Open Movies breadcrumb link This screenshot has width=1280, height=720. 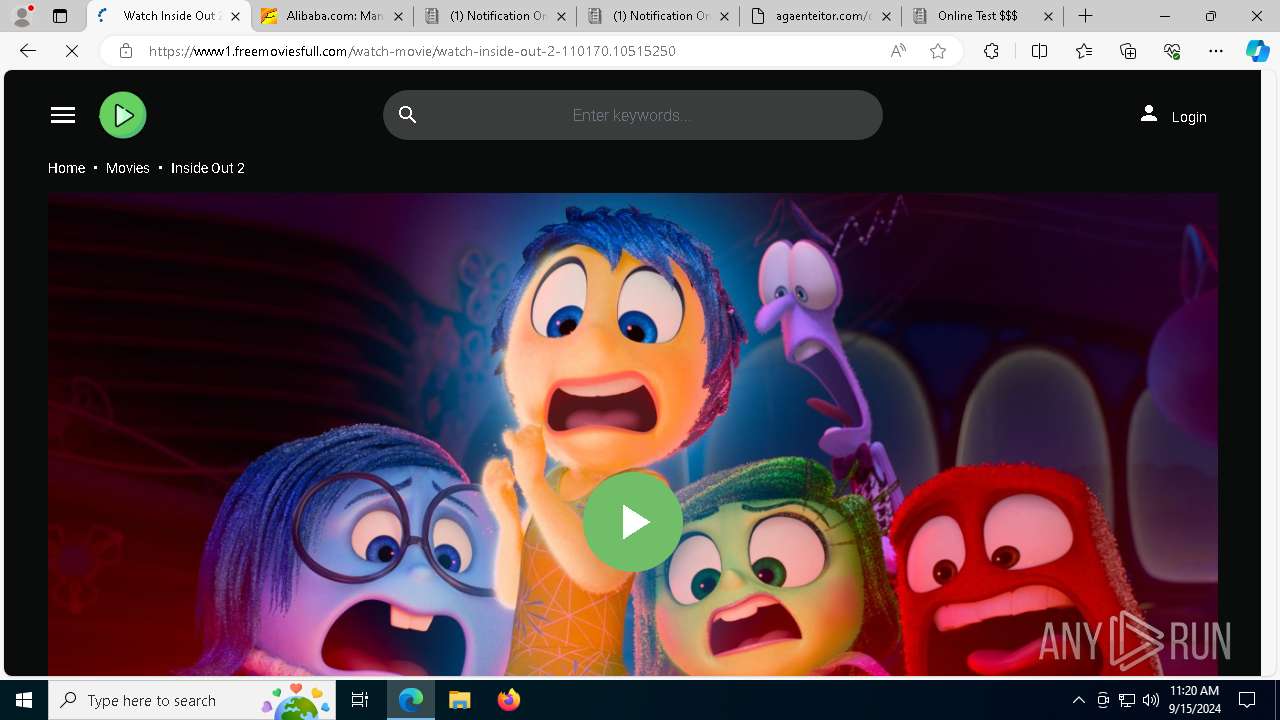point(128,168)
